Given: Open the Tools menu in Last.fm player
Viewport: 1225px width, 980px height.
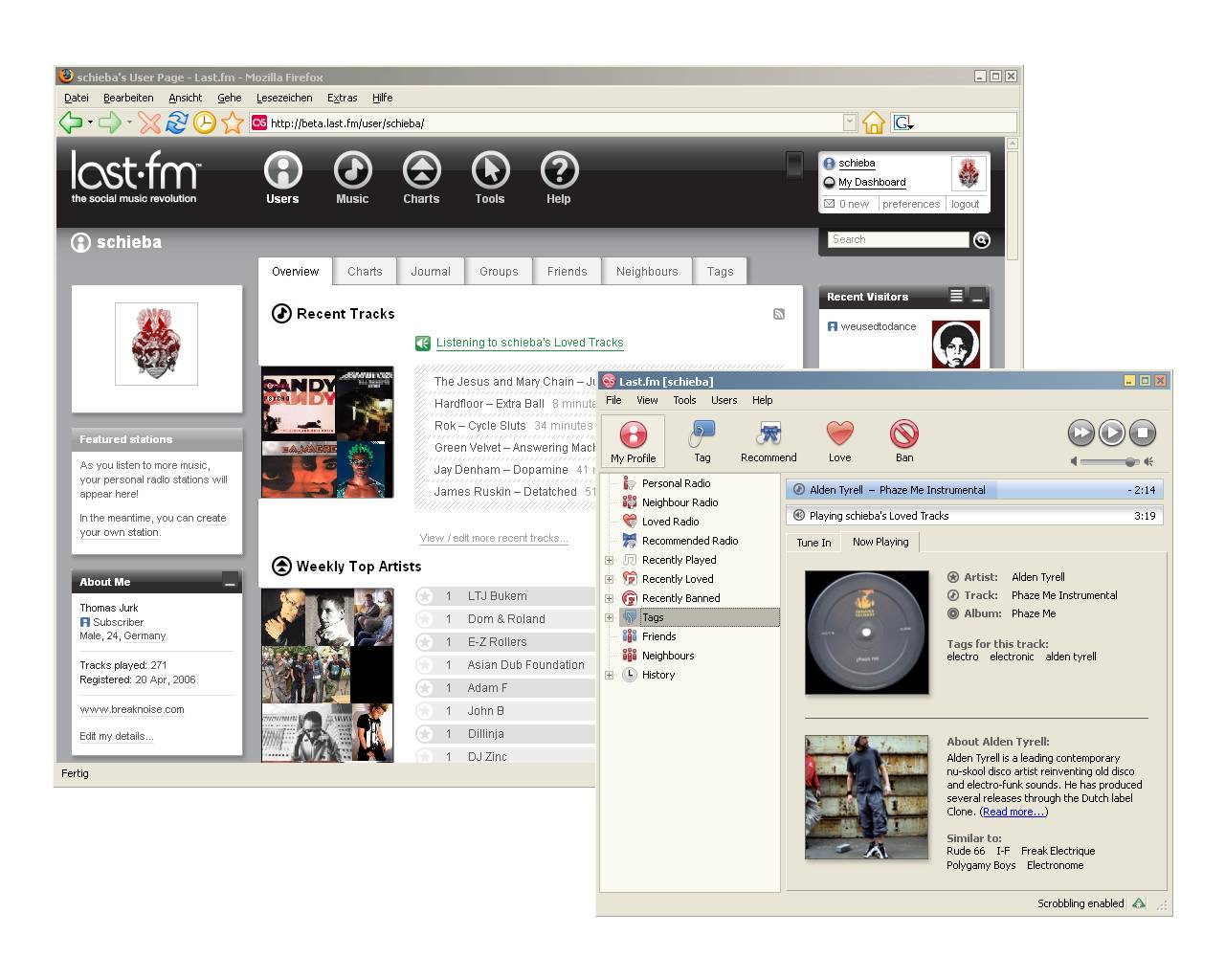Looking at the screenshot, I should (x=684, y=400).
